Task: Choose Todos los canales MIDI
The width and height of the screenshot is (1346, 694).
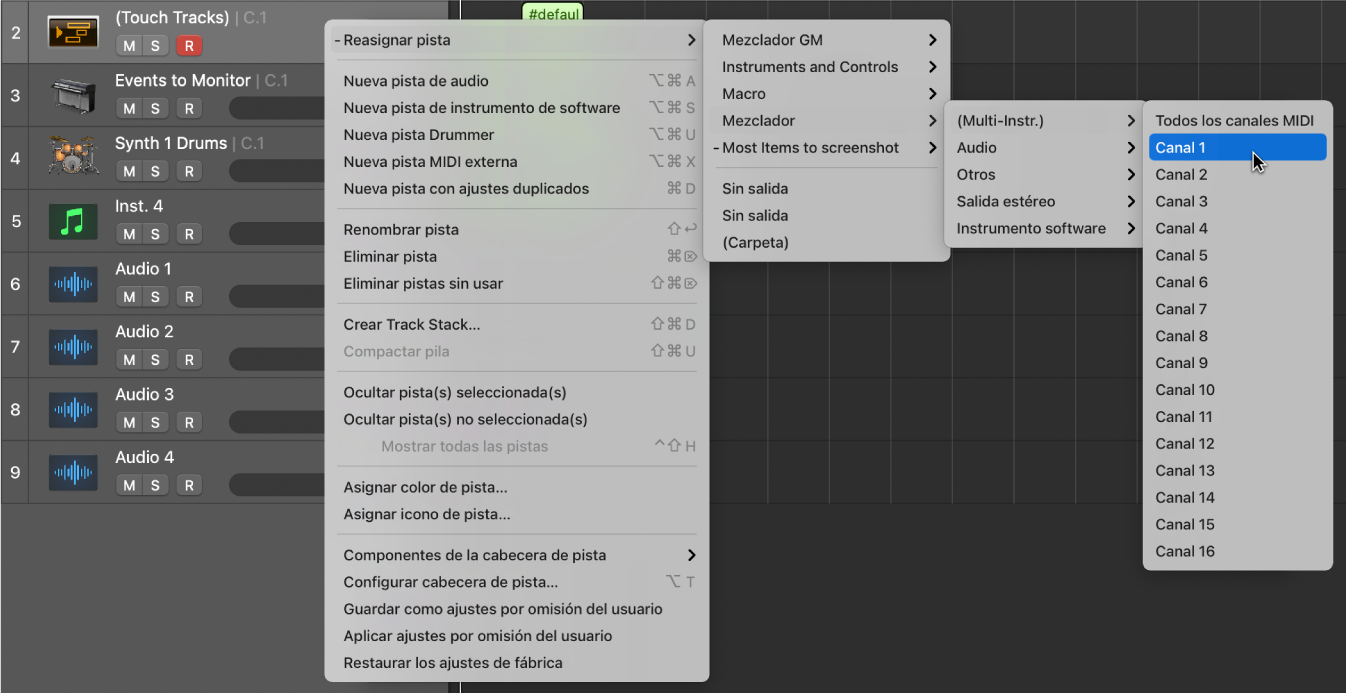Action: (x=1237, y=121)
